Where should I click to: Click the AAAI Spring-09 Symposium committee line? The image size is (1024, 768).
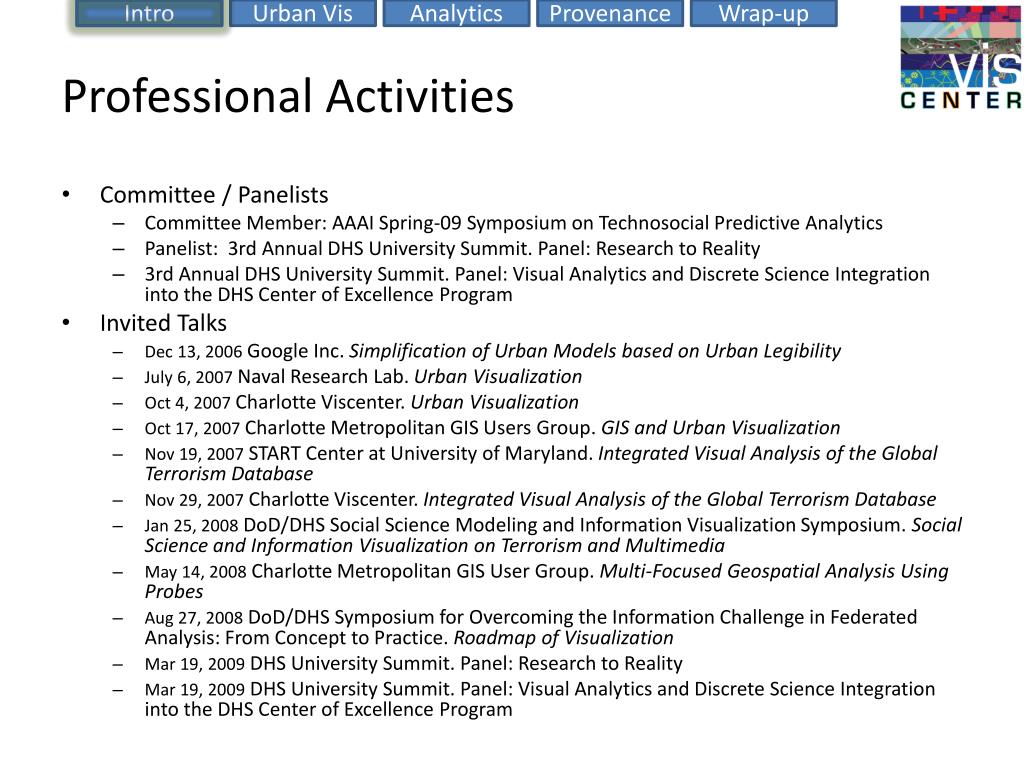click(513, 223)
